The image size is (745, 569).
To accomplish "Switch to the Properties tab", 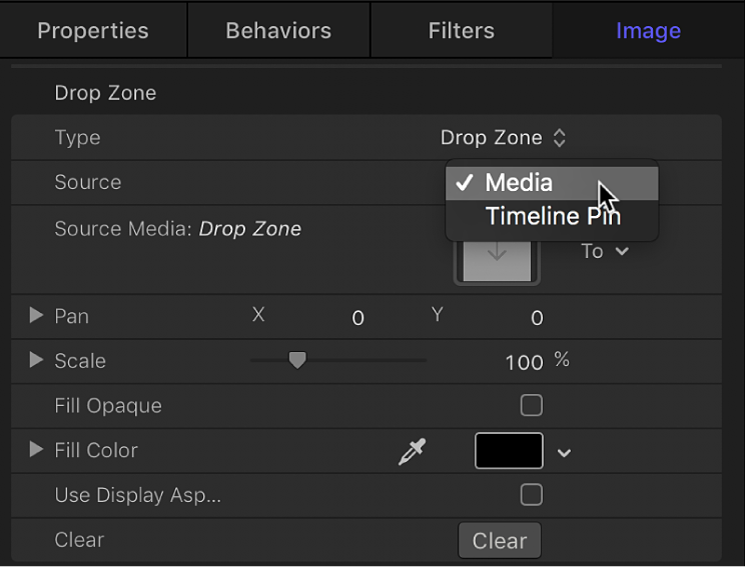I will coord(93,31).
